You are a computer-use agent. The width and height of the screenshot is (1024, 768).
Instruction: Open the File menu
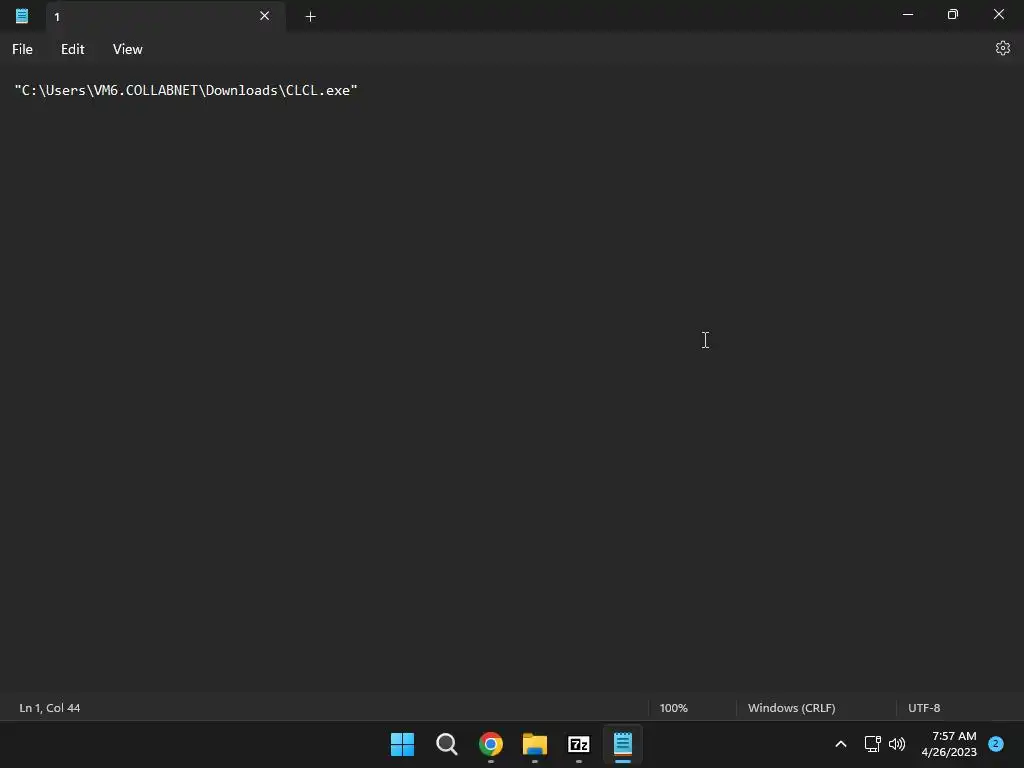click(x=22, y=49)
